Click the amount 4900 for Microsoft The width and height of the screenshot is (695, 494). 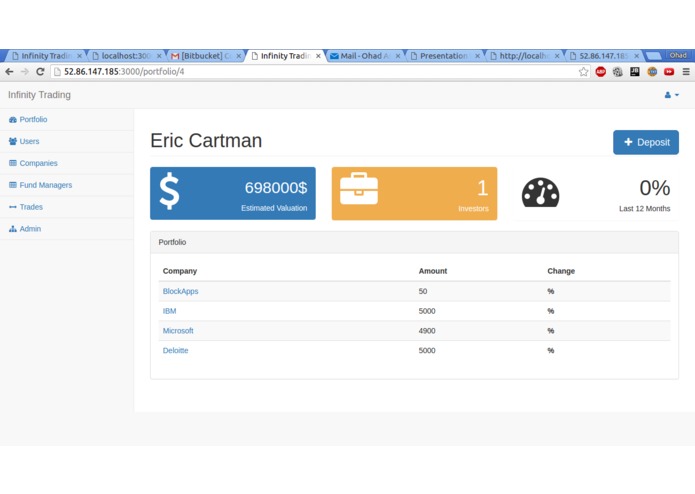click(427, 331)
